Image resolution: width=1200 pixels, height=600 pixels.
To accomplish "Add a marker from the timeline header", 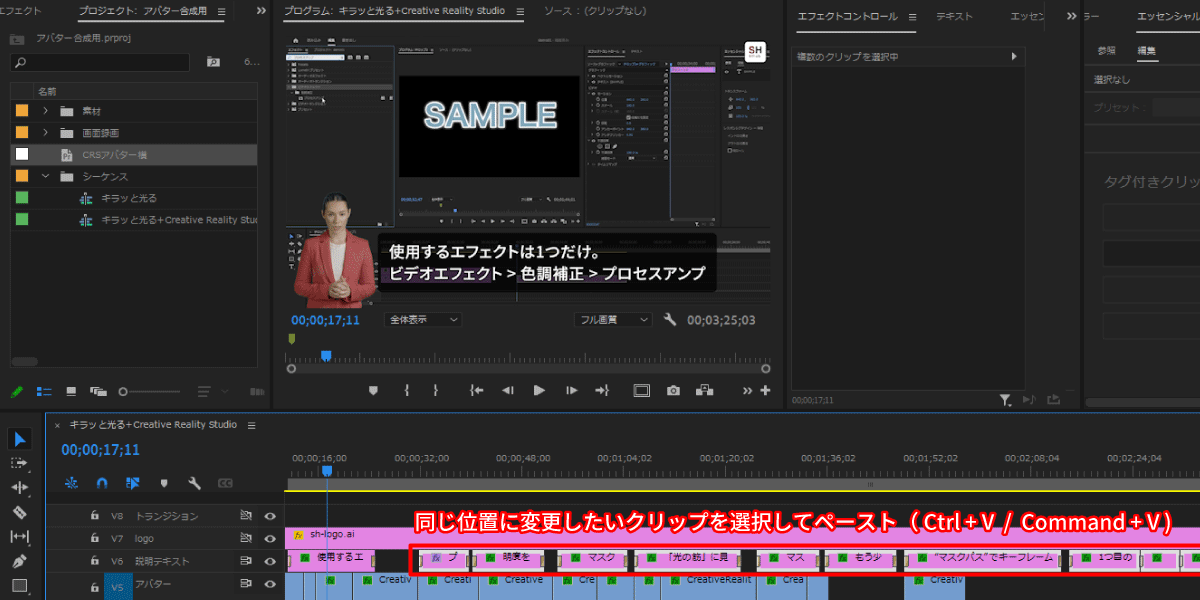I will click(x=164, y=483).
